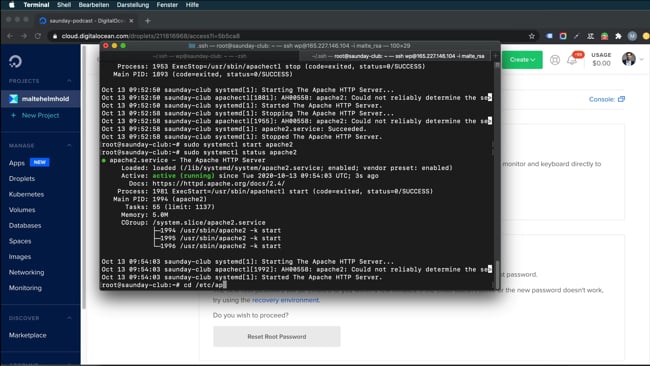Click the square colorful extension icon
650x366 pixels.
click(563, 36)
